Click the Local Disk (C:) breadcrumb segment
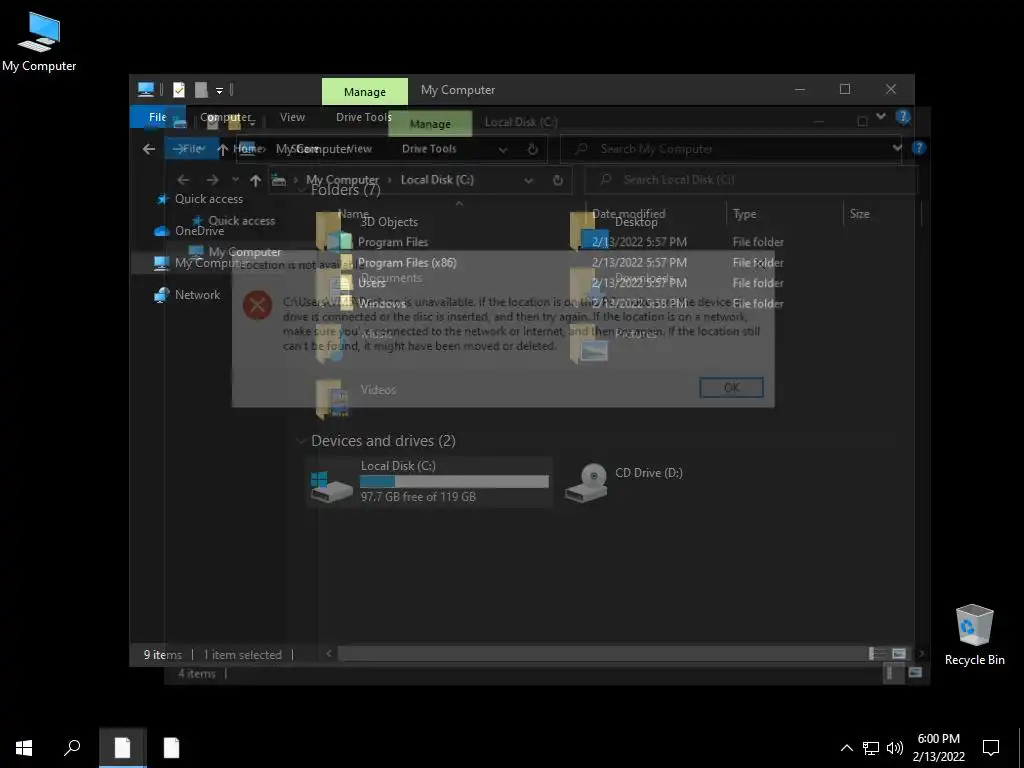This screenshot has width=1024, height=768. [437, 180]
